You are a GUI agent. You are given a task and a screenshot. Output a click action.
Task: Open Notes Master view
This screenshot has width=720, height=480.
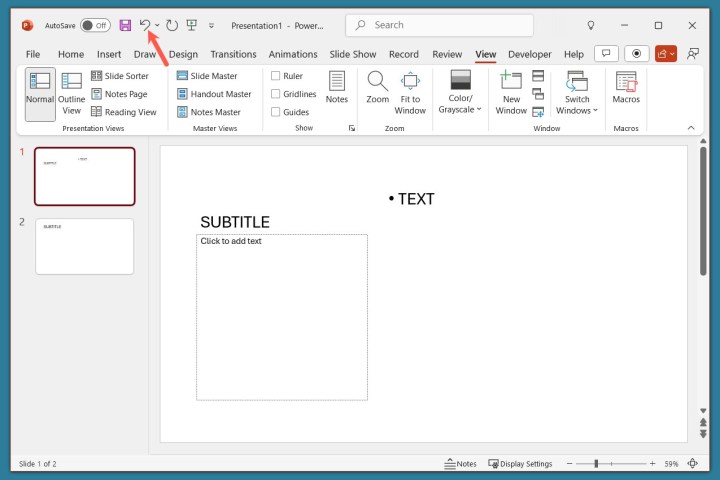click(208, 112)
